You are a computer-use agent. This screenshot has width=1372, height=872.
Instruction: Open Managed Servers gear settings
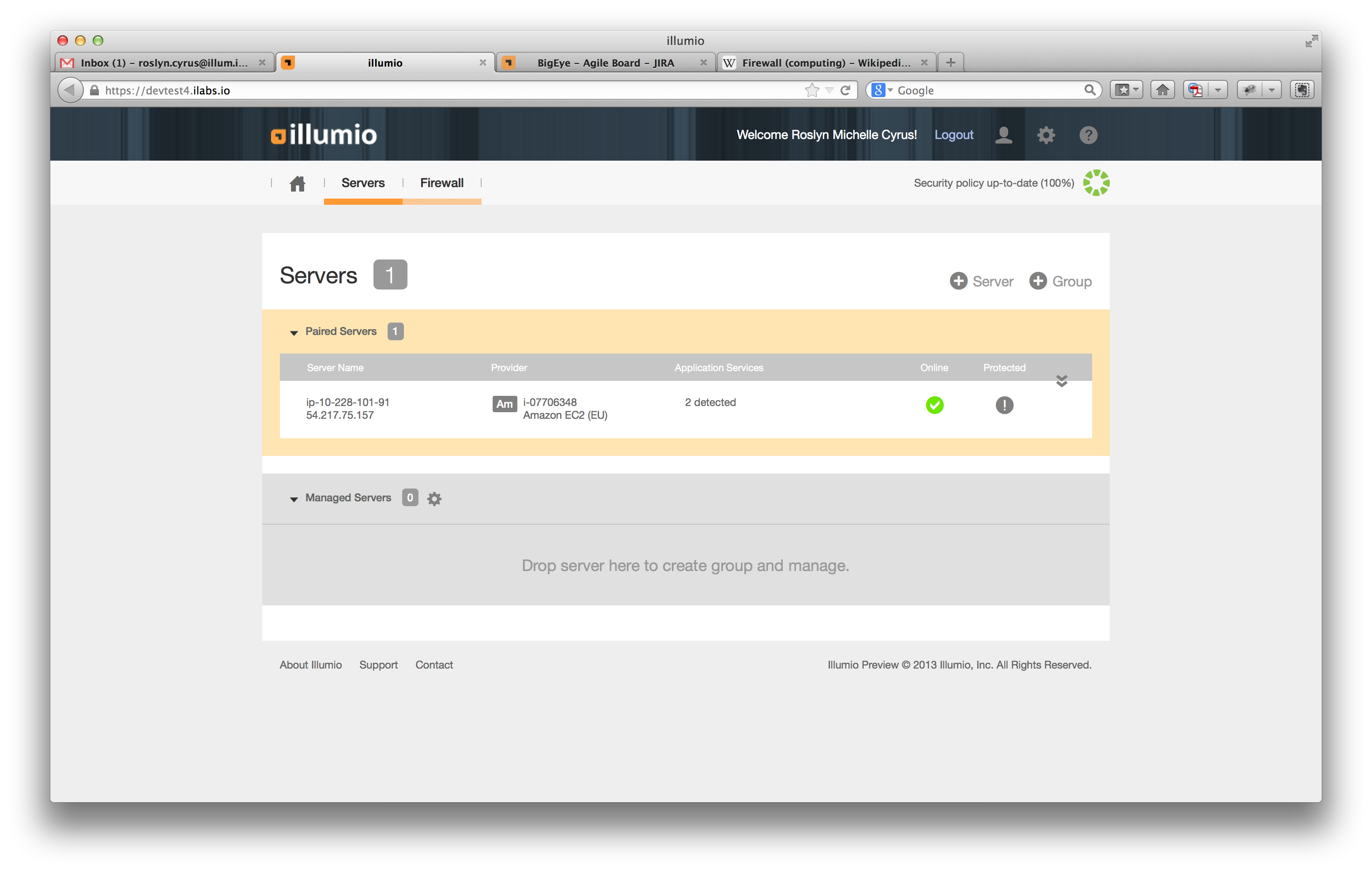434,498
